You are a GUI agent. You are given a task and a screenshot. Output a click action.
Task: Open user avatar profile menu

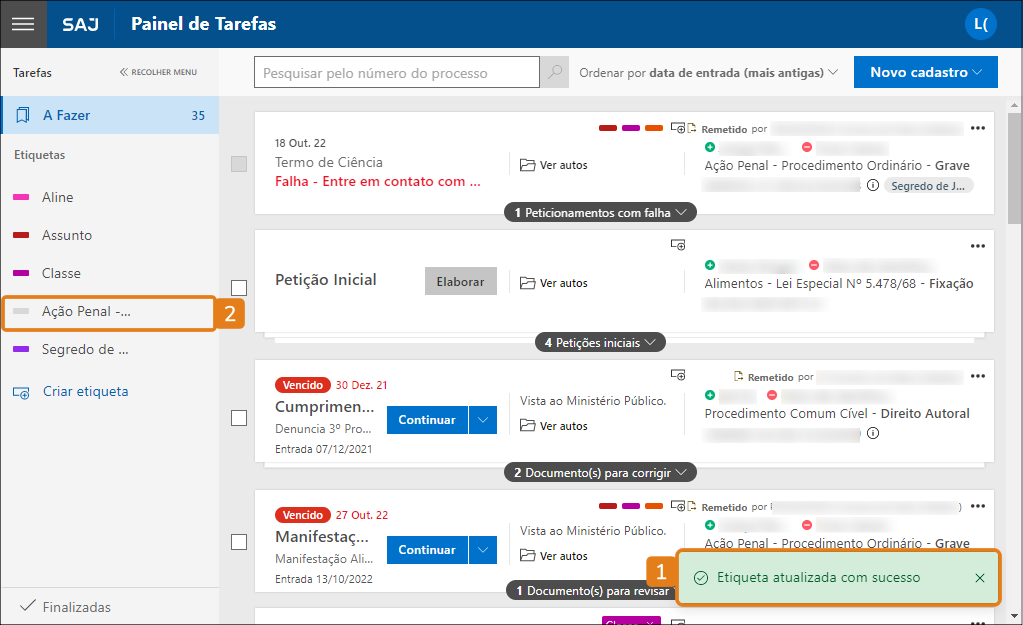tap(980, 24)
